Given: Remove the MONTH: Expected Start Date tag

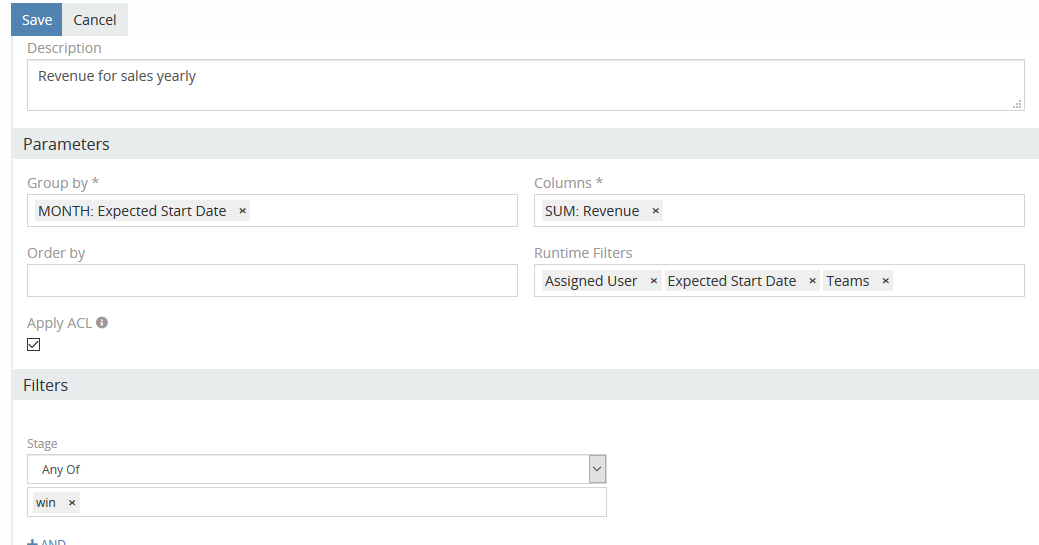Looking at the screenshot, I should click(x=242, y=211).
